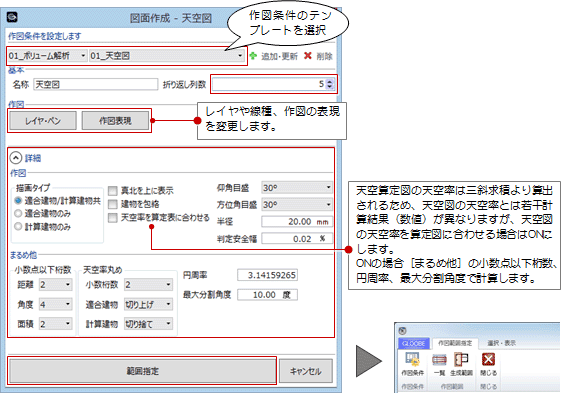Open the 01_天空図 template dropdown
Viewport: 570px width, 393px height.
(167, 56)
